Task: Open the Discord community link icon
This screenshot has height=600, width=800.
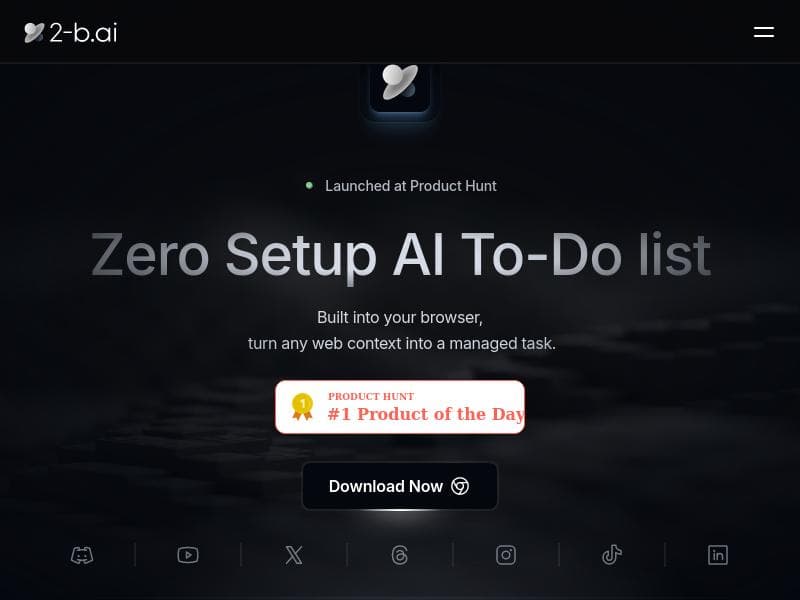Action: (82, 555)
